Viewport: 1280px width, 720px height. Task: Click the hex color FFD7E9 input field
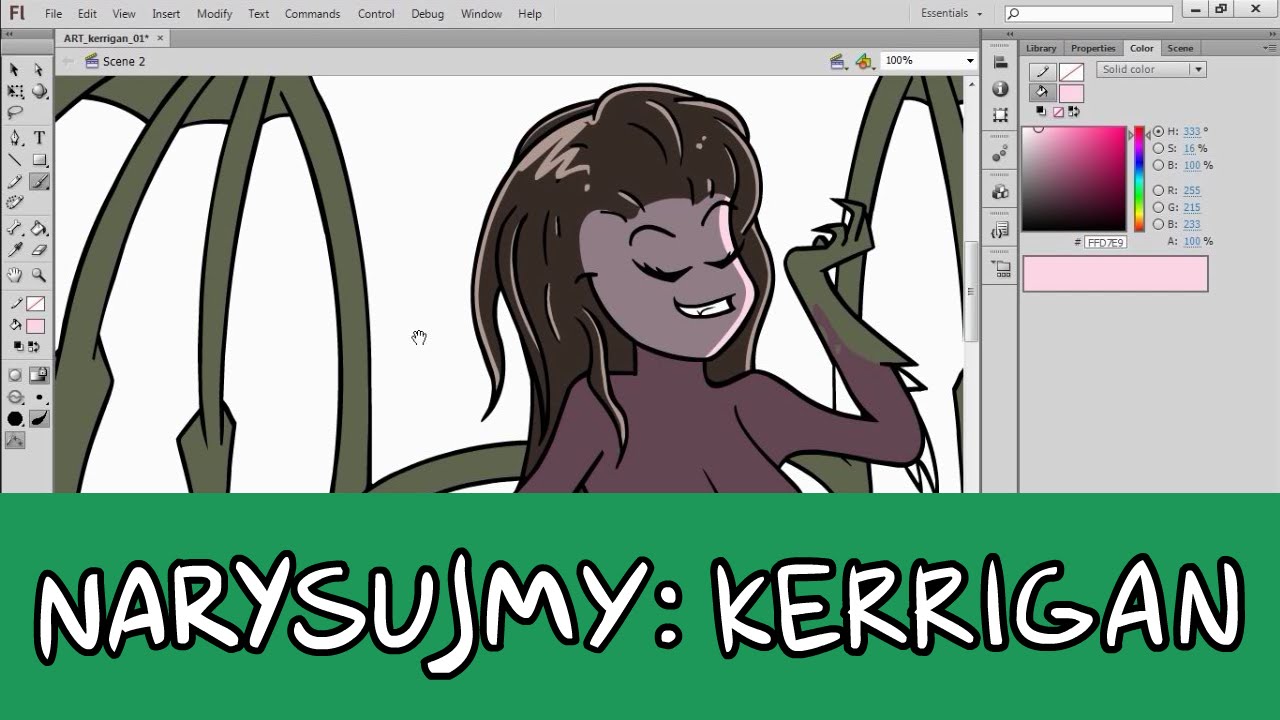[x=1105, y=242]
